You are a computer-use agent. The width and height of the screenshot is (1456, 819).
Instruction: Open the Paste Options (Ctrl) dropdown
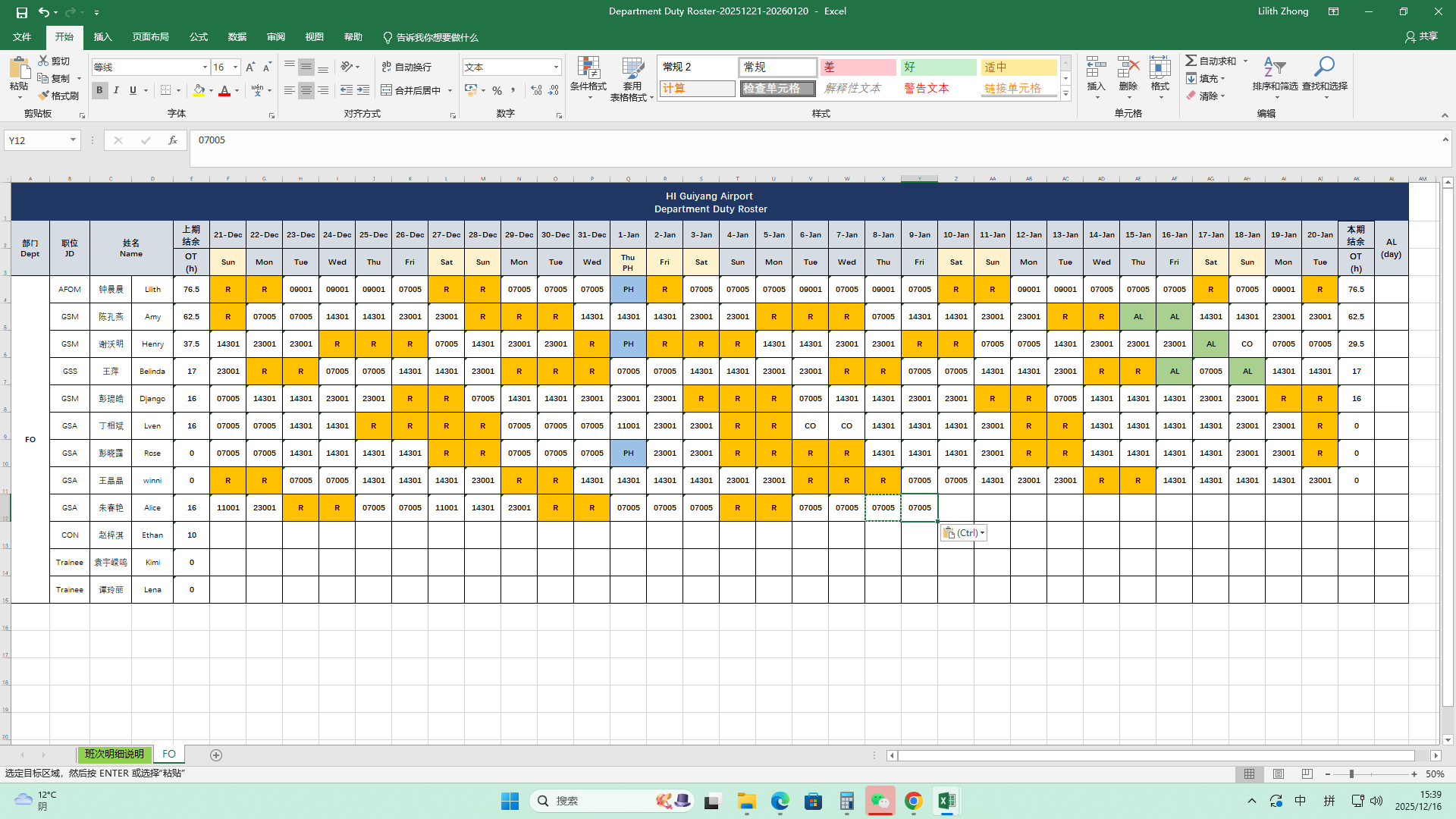point(964,533)
